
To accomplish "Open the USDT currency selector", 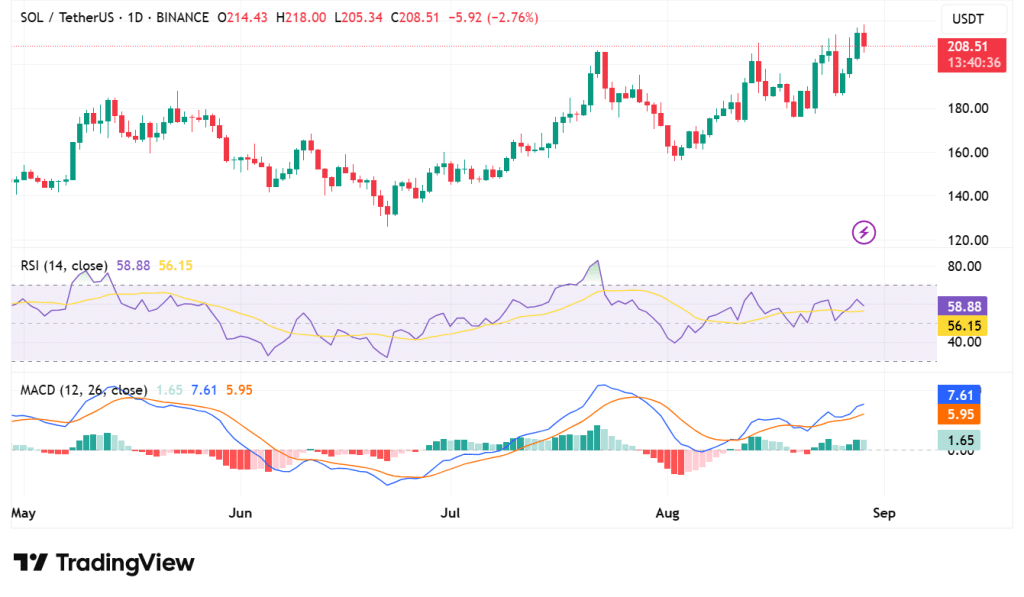I will click(x=968, y=19).
